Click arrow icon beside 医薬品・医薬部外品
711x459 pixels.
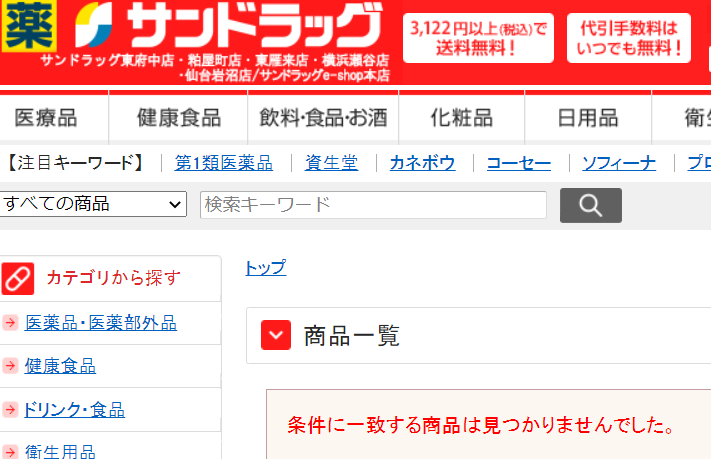click(10, 323)
